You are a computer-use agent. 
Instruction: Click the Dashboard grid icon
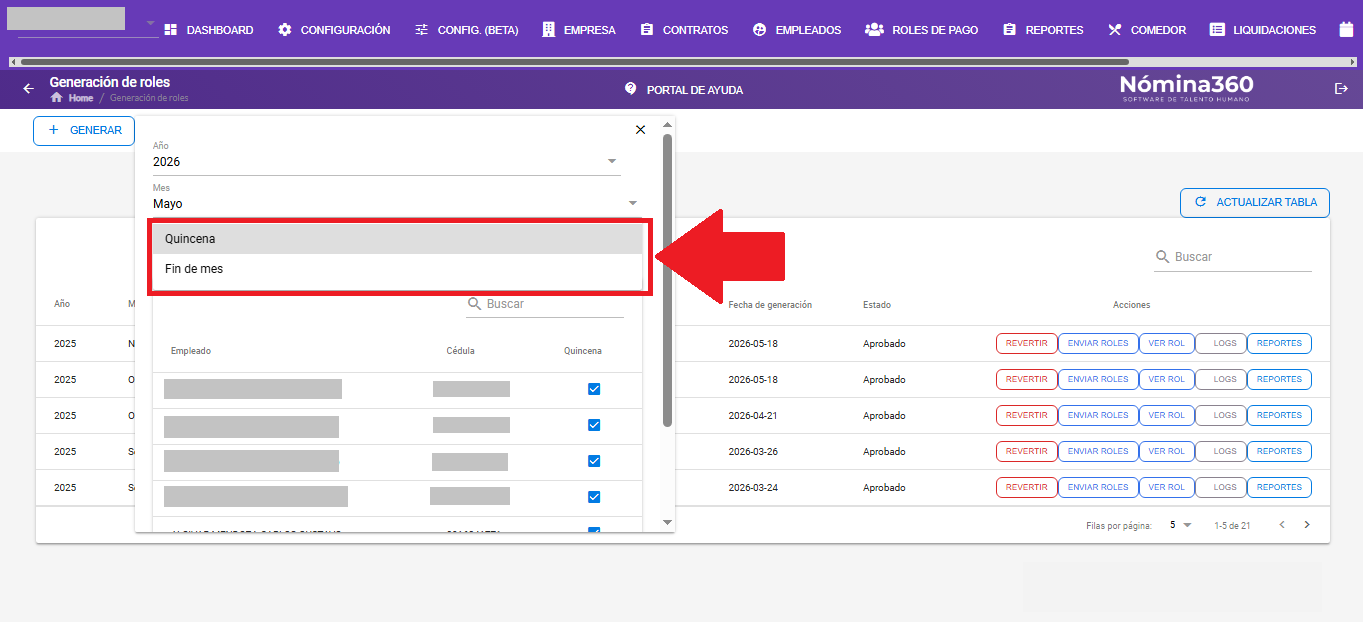tap(170, 30)
